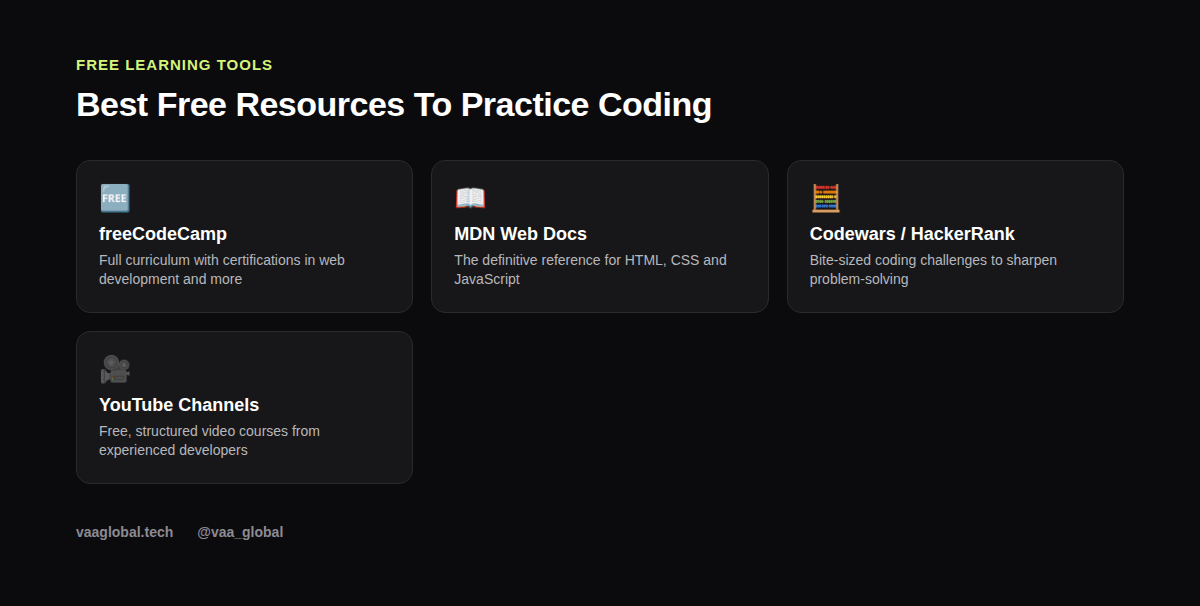Click the text 'Free, structured video courses from experienced developers'
This screenshot has height=606, width=1200.
tap(209, 441)
